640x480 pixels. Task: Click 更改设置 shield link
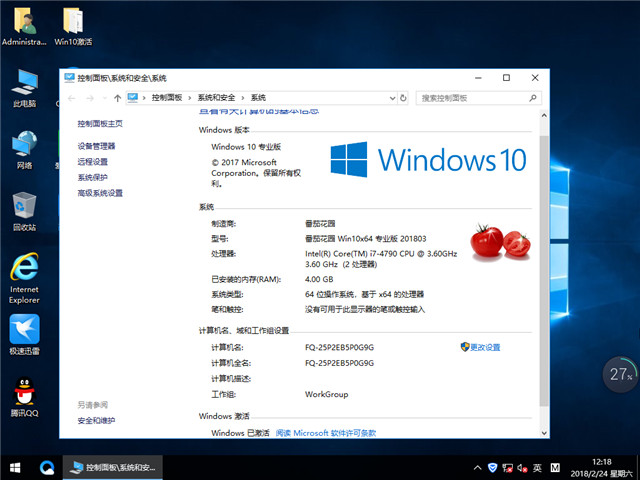(480, 347)
